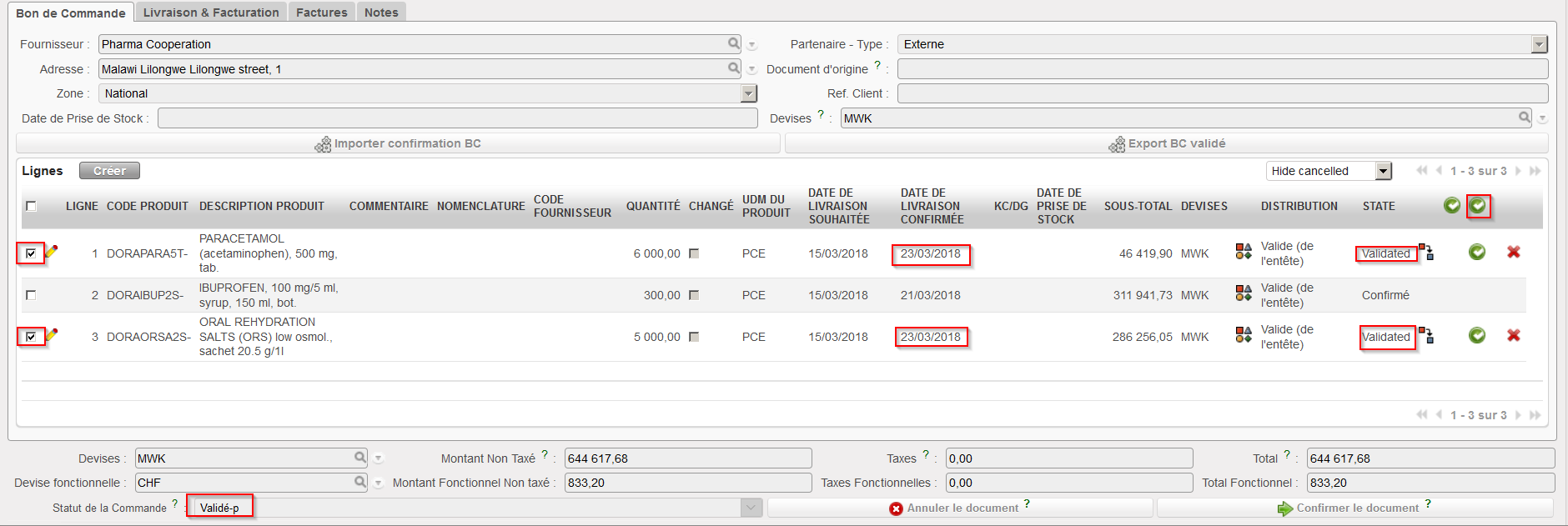This screenshot has width=1568, height=526.
Task: Click the distribution icon on line 2
Action: point(1243,293)
